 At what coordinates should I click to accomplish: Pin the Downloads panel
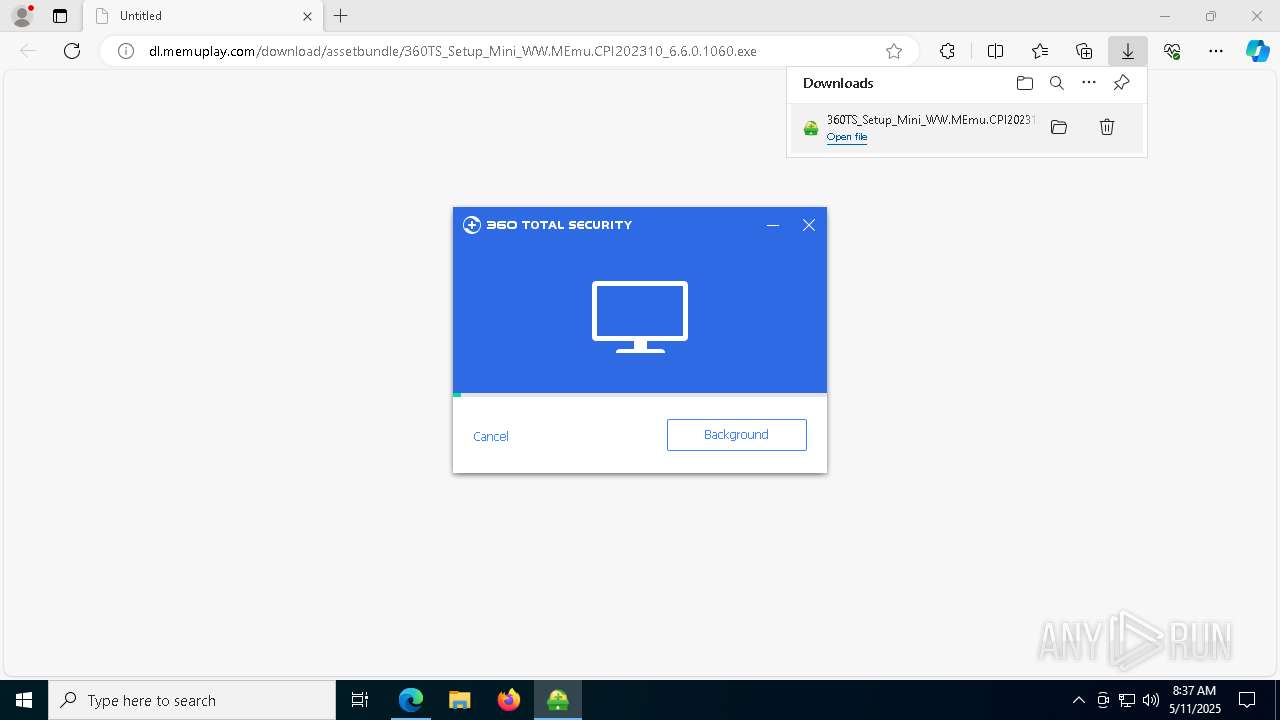tap(1121, 83)
